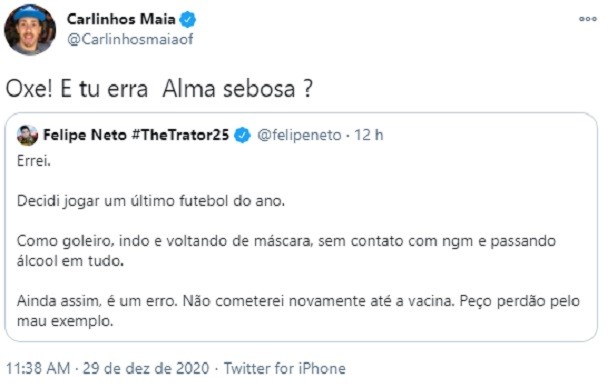Open the Carlinhos Maia display name link

121,19
